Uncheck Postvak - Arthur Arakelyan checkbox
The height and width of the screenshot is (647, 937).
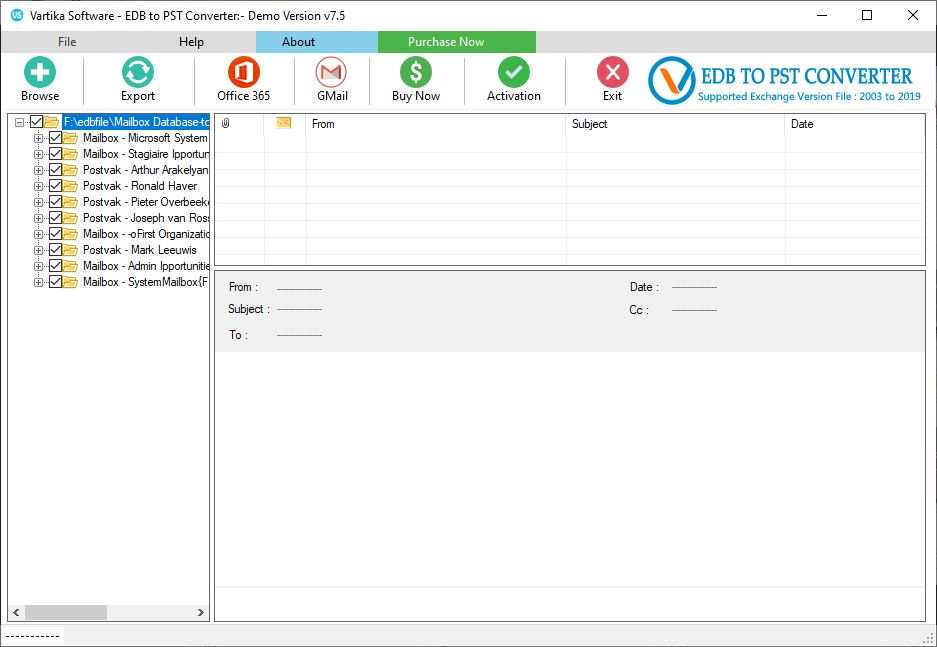[x=56, y=170]
